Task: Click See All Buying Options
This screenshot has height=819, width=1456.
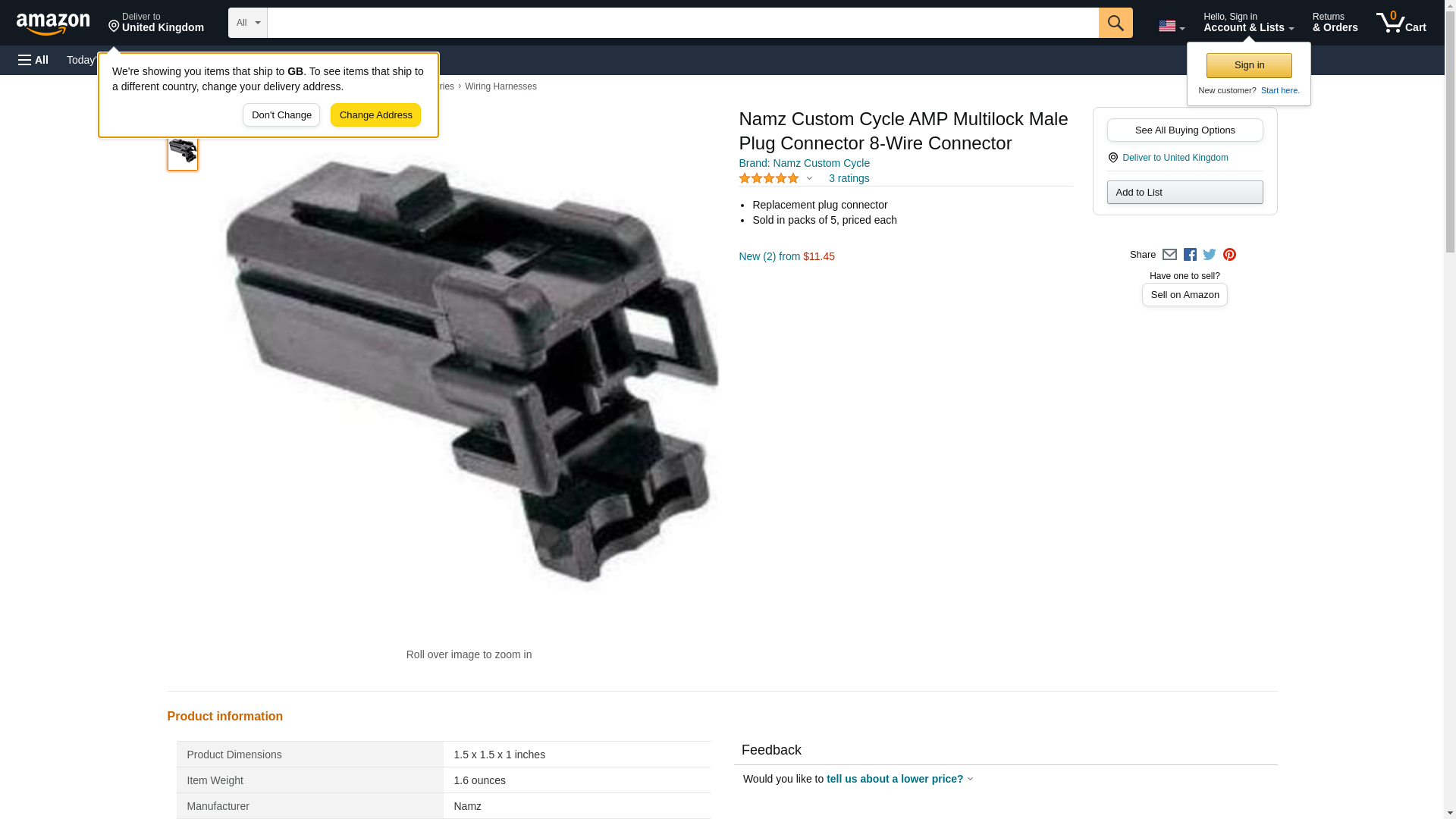Action: pyautogui.click(x=1185, y=130)
